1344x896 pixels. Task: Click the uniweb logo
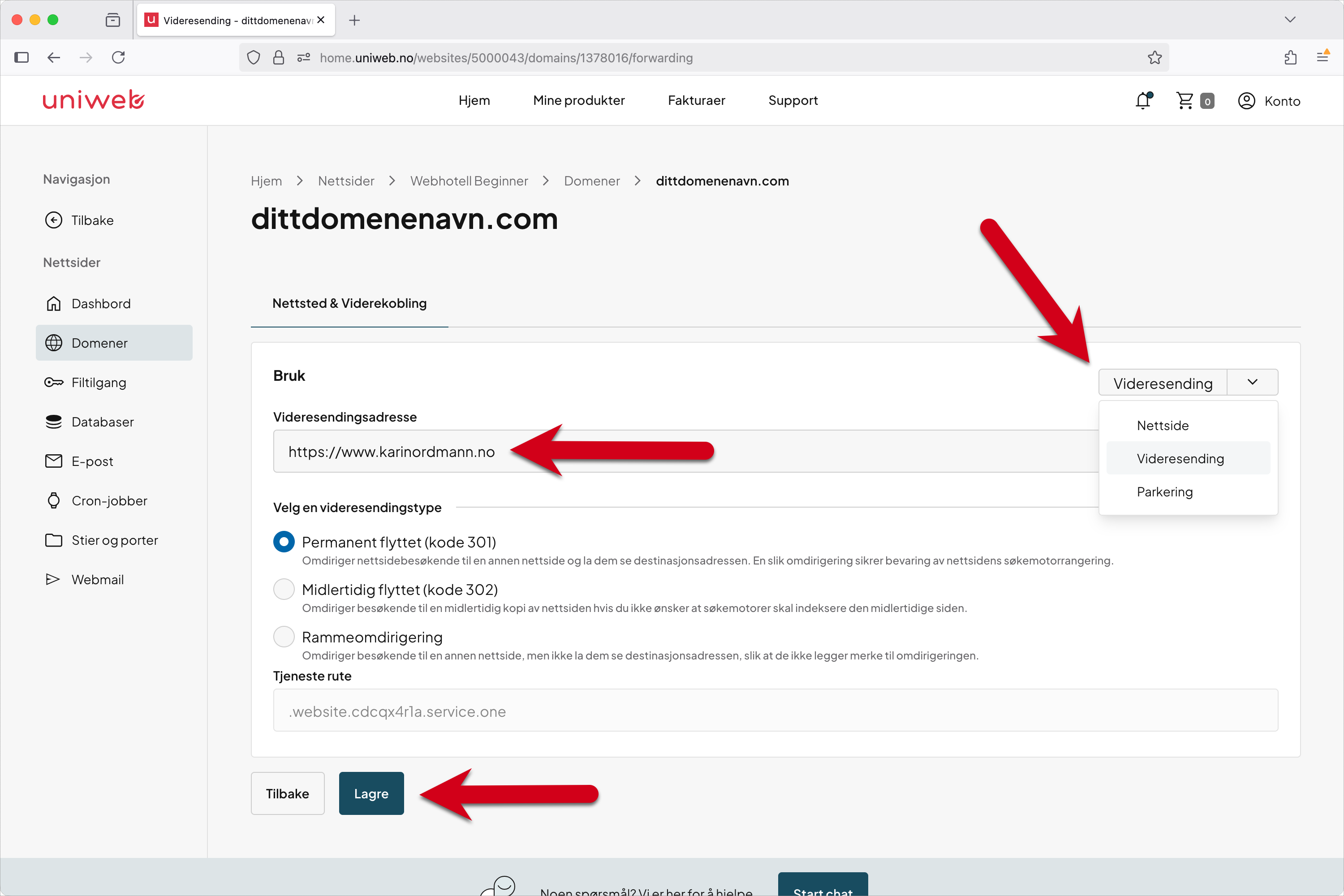click(94, 100)
